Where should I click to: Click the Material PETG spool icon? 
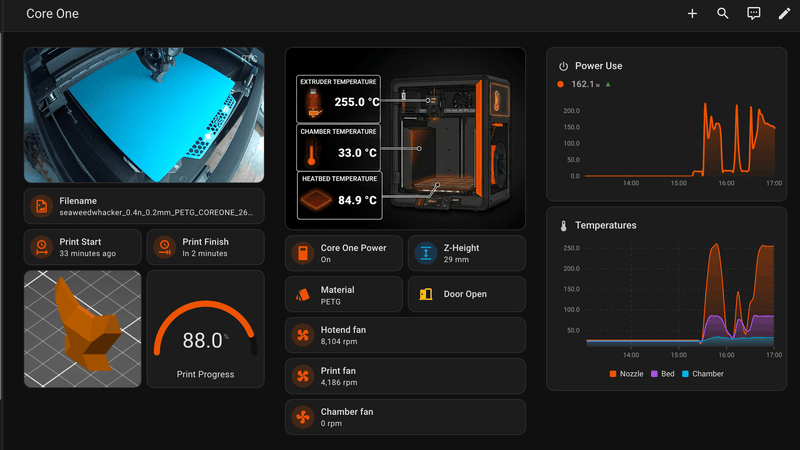[303, 294]
